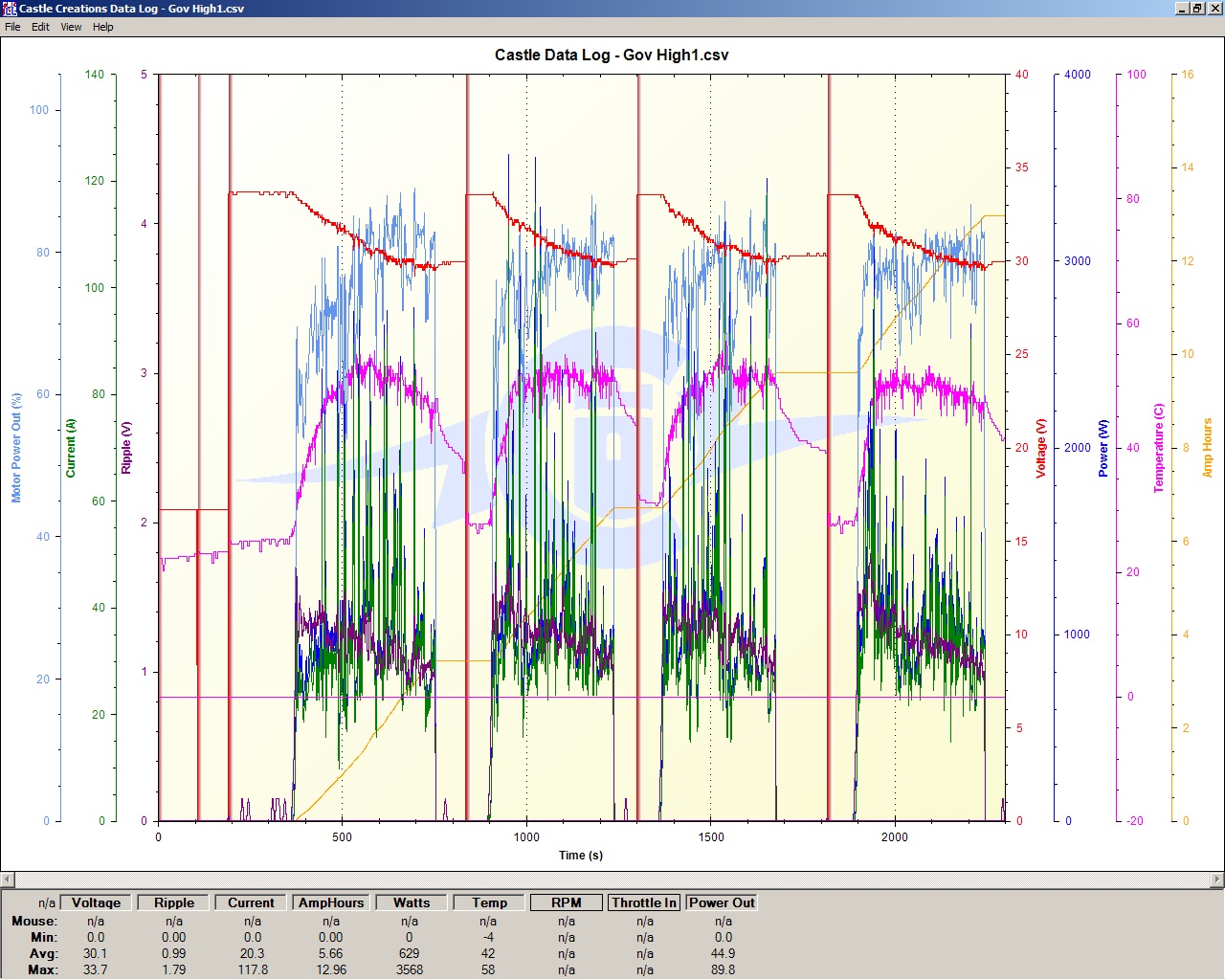Click the Castle Creations app icon in title bar
Screen dimensions: 1225x980
click(x=10, y=9)
